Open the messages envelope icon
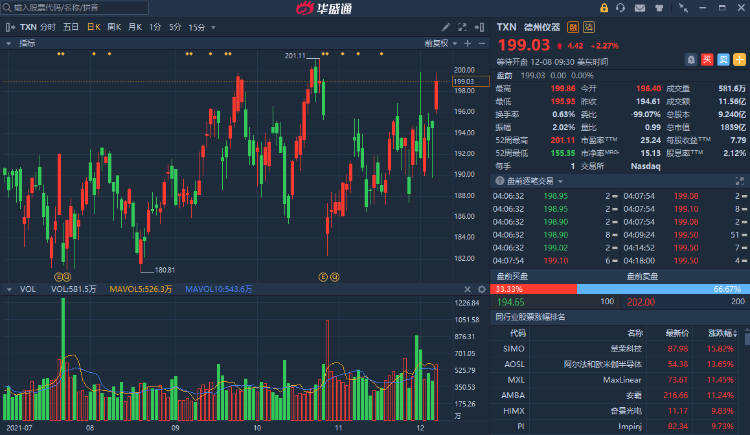 click(x=640, y=8)
